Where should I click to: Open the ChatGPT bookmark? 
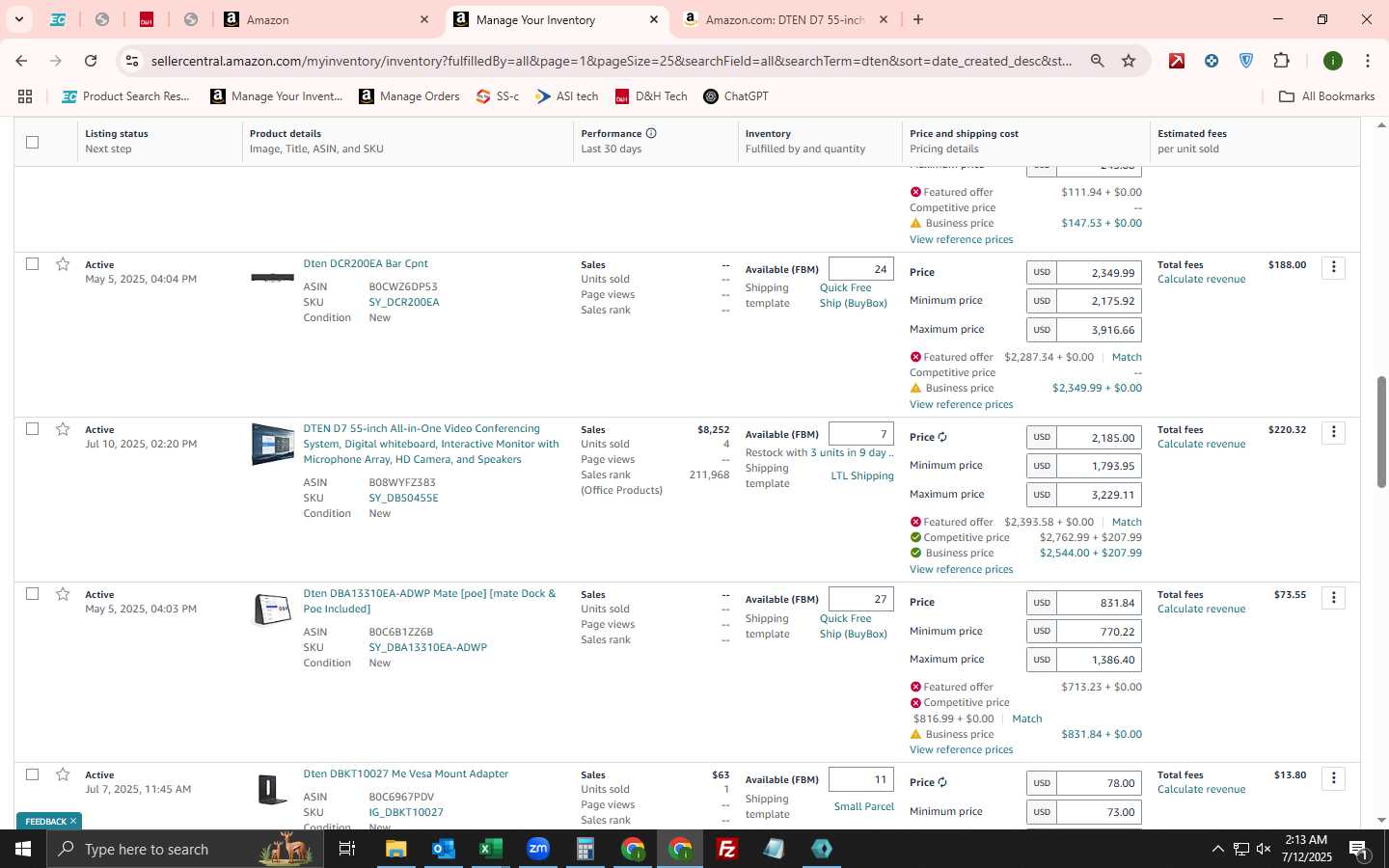(736, 96)
